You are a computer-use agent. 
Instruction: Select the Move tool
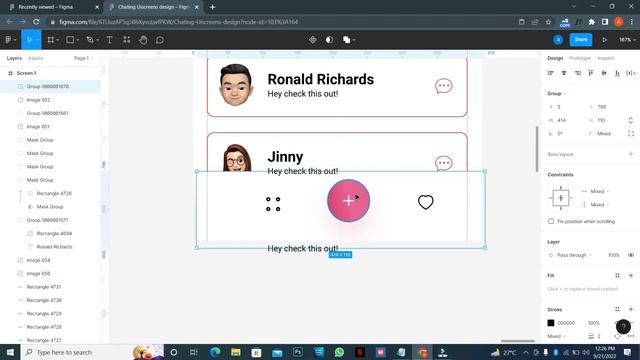tap(29, 40)
